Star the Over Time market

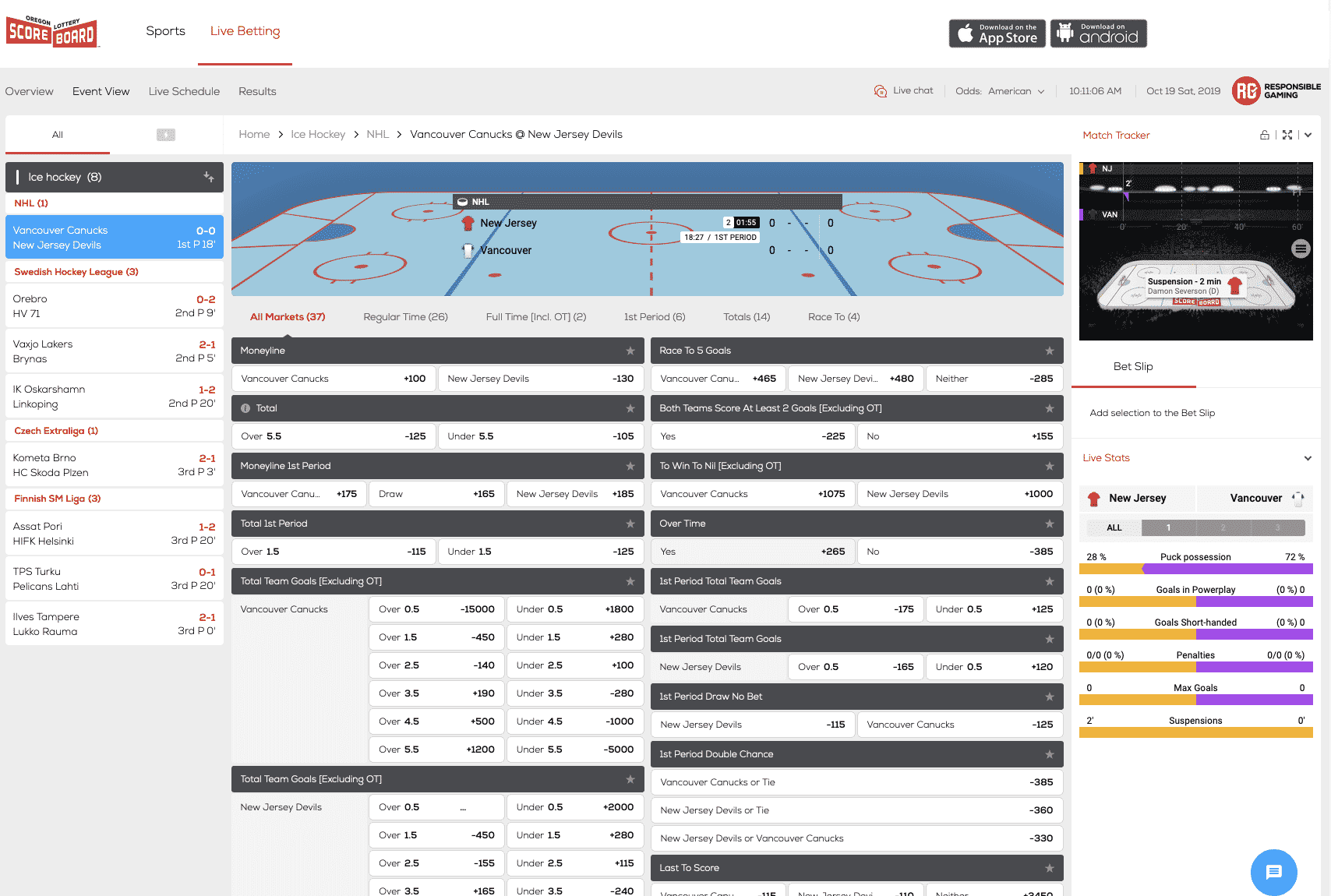pyautogui.click(x=1050, y=524)
